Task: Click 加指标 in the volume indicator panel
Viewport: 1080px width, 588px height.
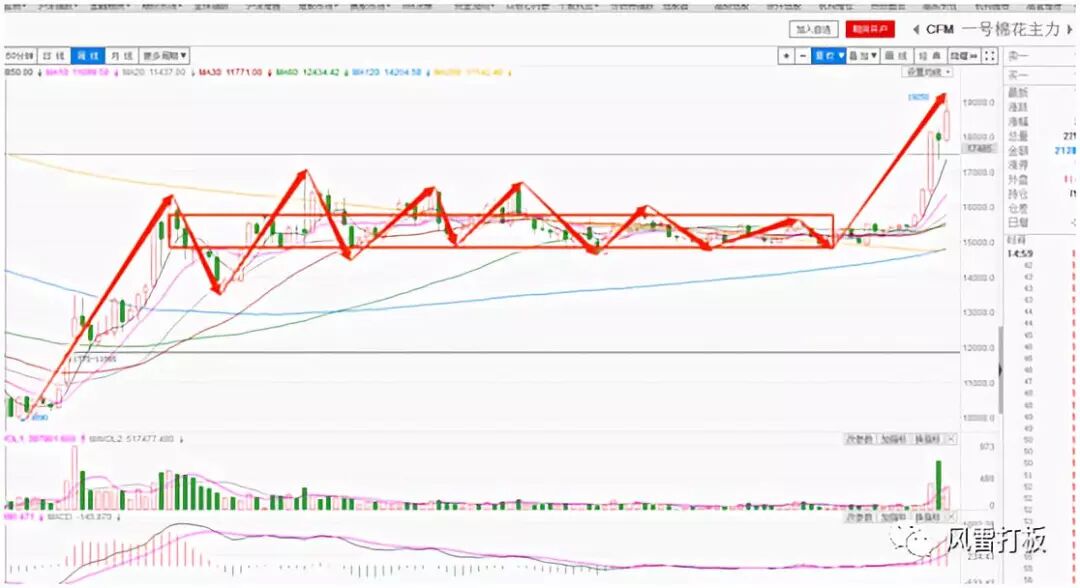Action: click(x=893, y=439)
